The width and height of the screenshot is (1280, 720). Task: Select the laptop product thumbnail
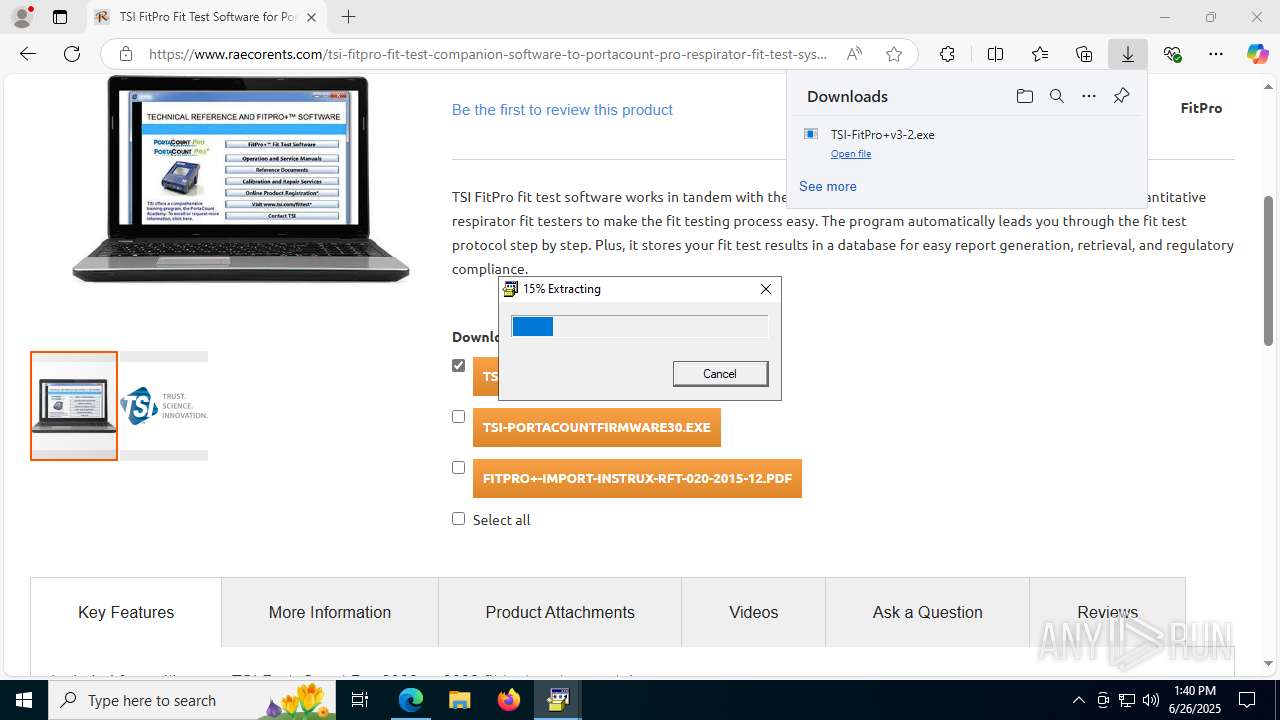click(74, 406)
